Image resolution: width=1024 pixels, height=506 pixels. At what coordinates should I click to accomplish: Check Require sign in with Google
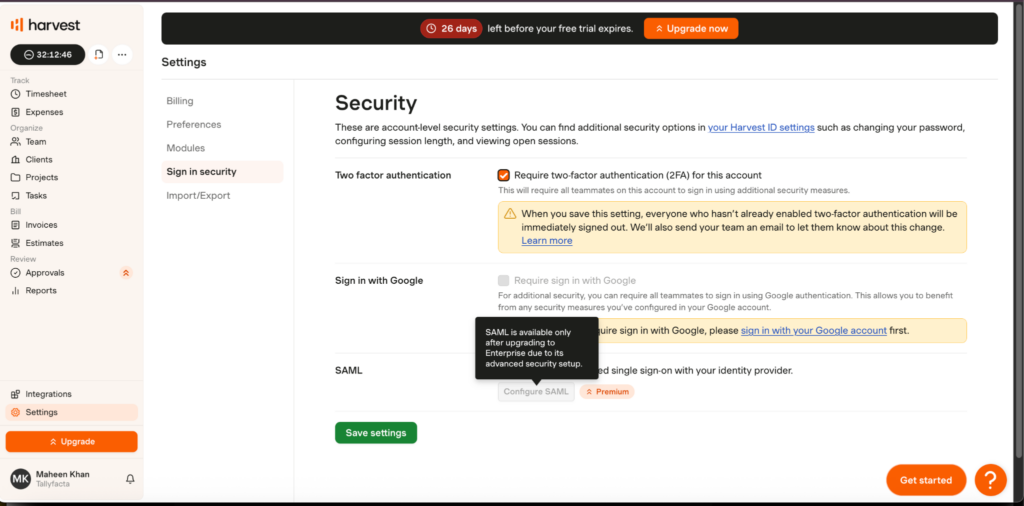pyautogui.click(x=504, y=281)
